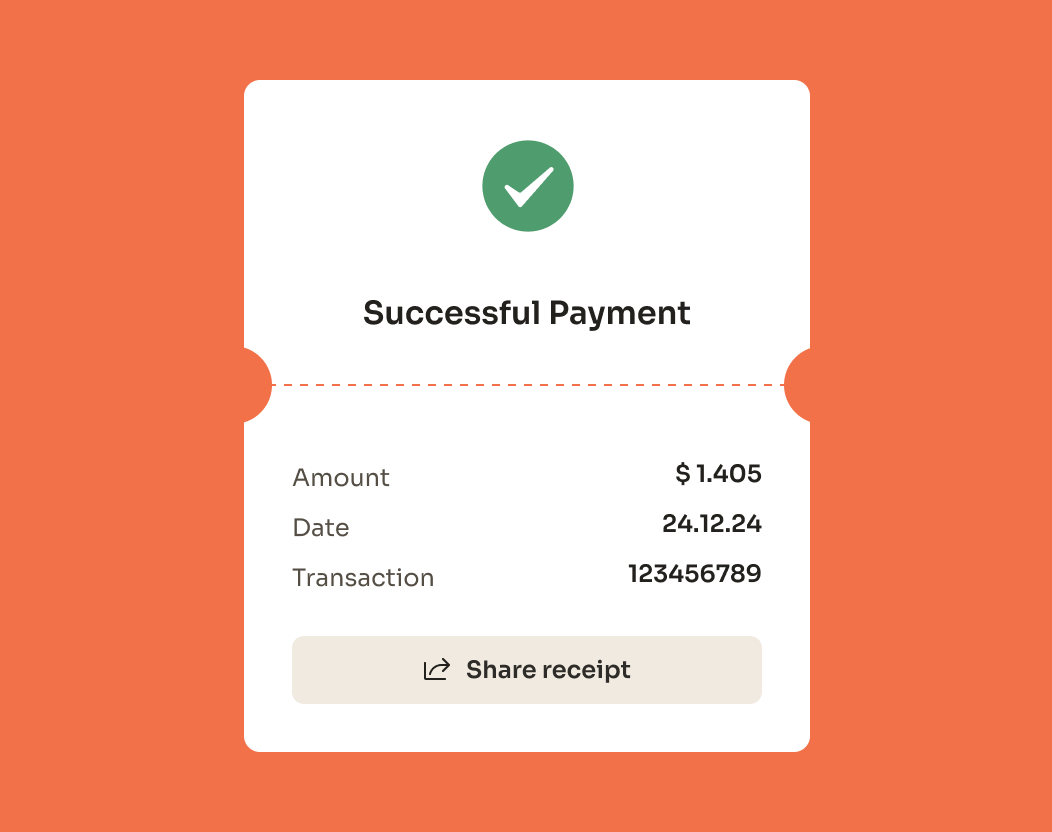Select the Transaction label

click(x=363, y=578)
